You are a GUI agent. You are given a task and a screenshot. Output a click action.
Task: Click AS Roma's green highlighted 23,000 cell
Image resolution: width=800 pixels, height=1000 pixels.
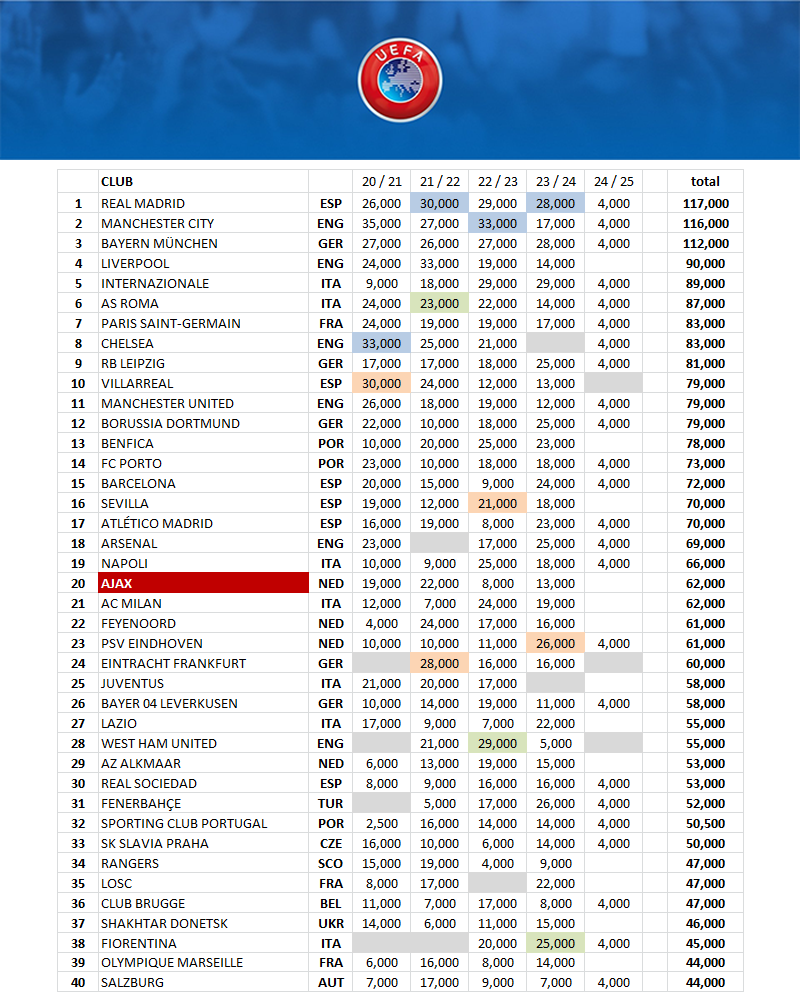tap(440, 304)
